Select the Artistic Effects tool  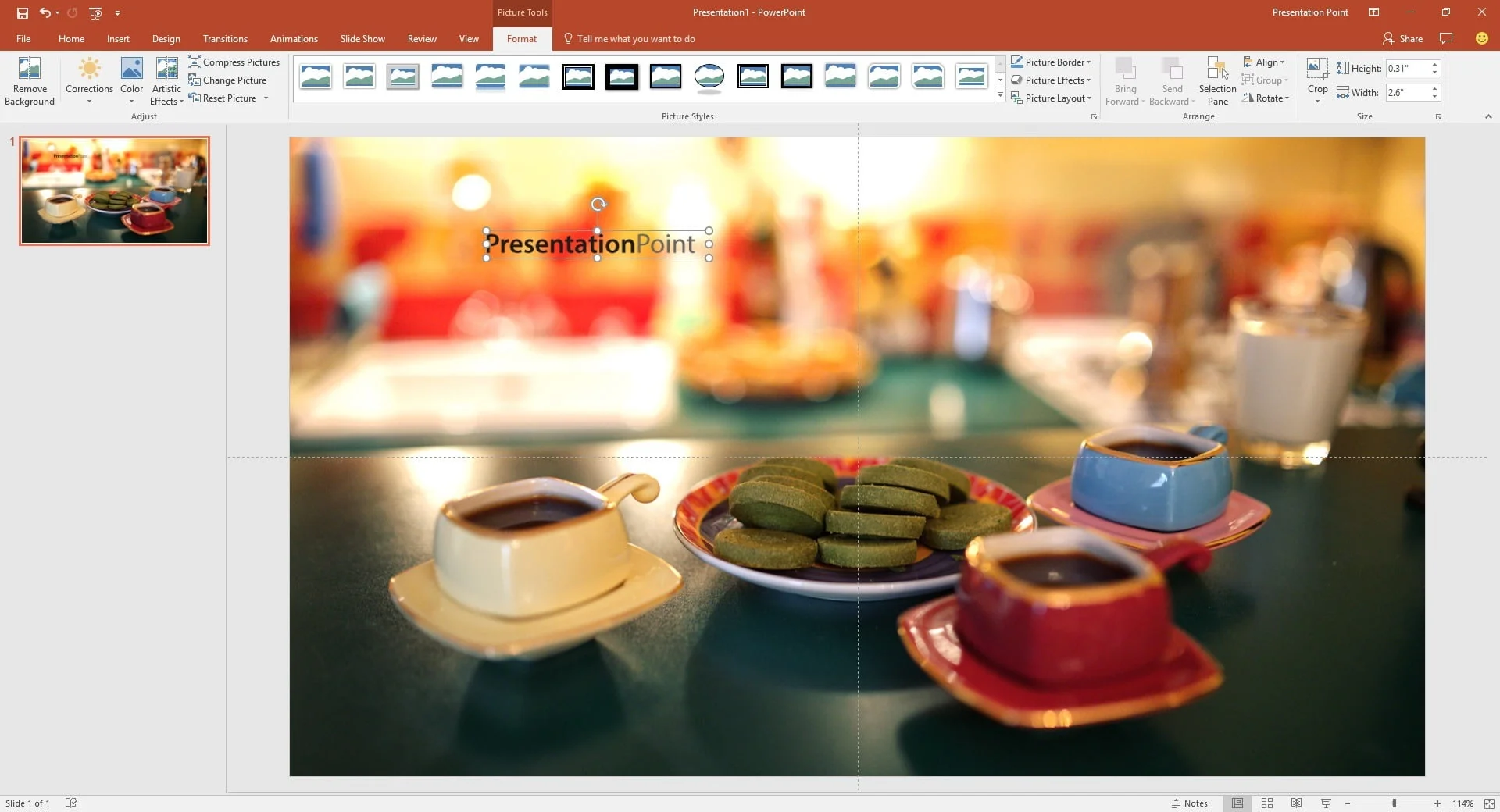(166, 80)
